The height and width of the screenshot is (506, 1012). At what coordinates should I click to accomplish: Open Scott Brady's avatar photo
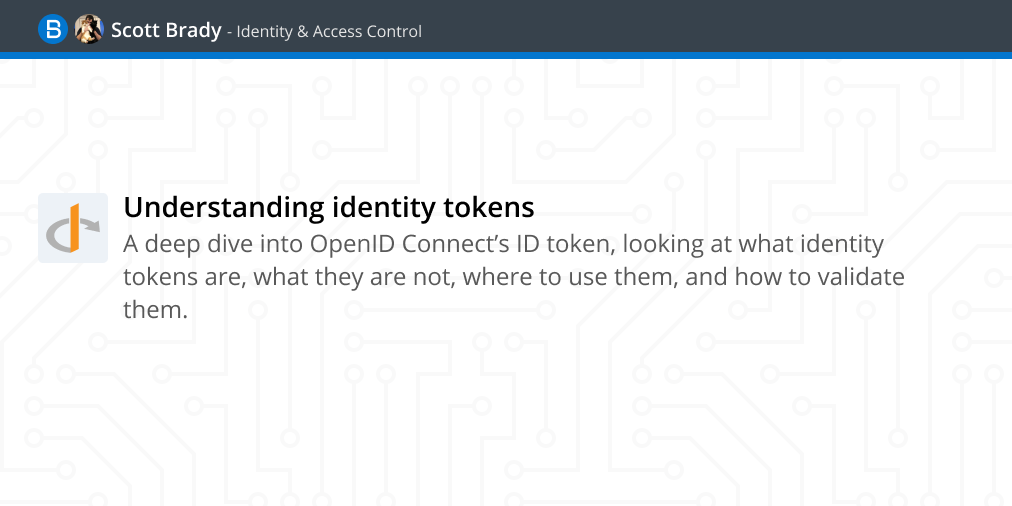click(89, 30)
